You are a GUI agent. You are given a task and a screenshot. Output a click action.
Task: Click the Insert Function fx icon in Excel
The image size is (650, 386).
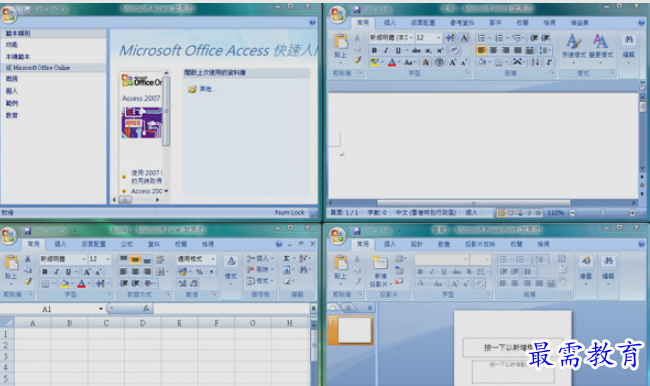point(146,308)
